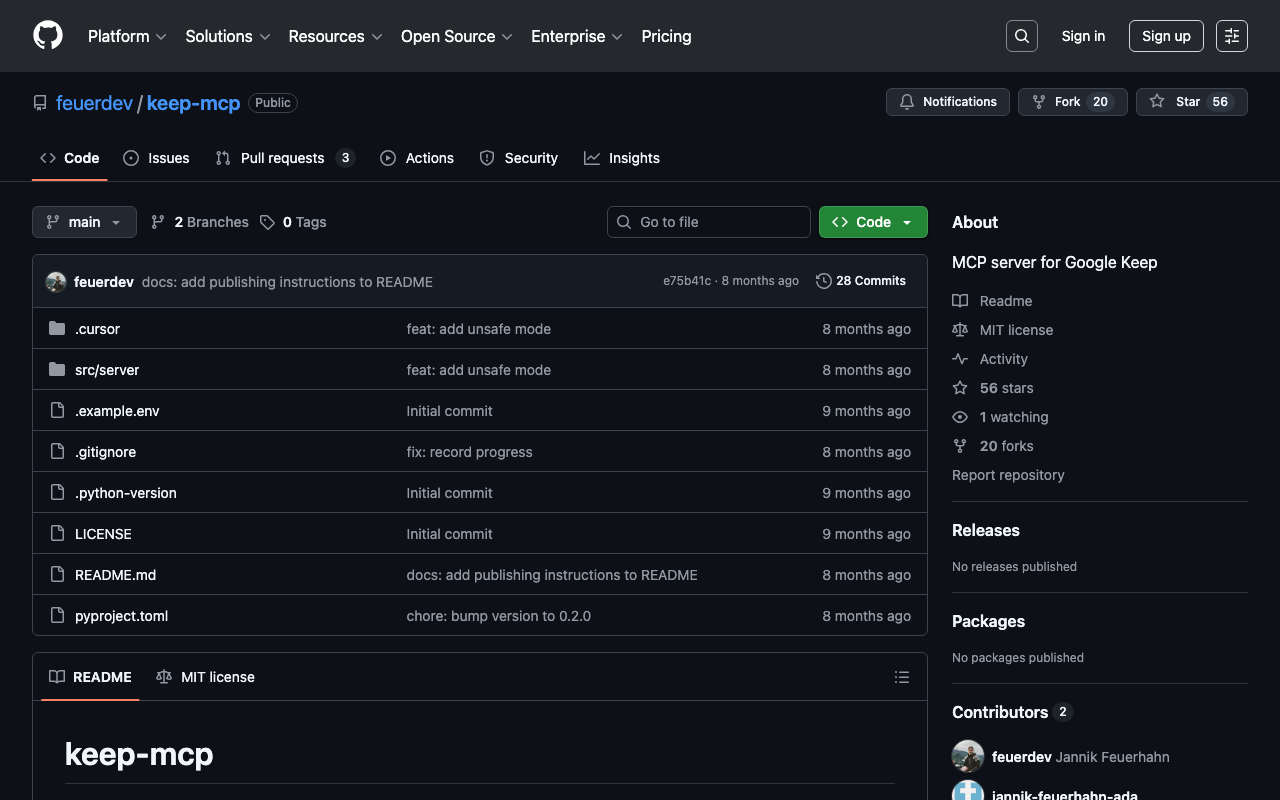Image resolution: width=1280 pixels, height=800 pixels.
Task: Switch to the Pull requests tab
Action: click(282, 158)
